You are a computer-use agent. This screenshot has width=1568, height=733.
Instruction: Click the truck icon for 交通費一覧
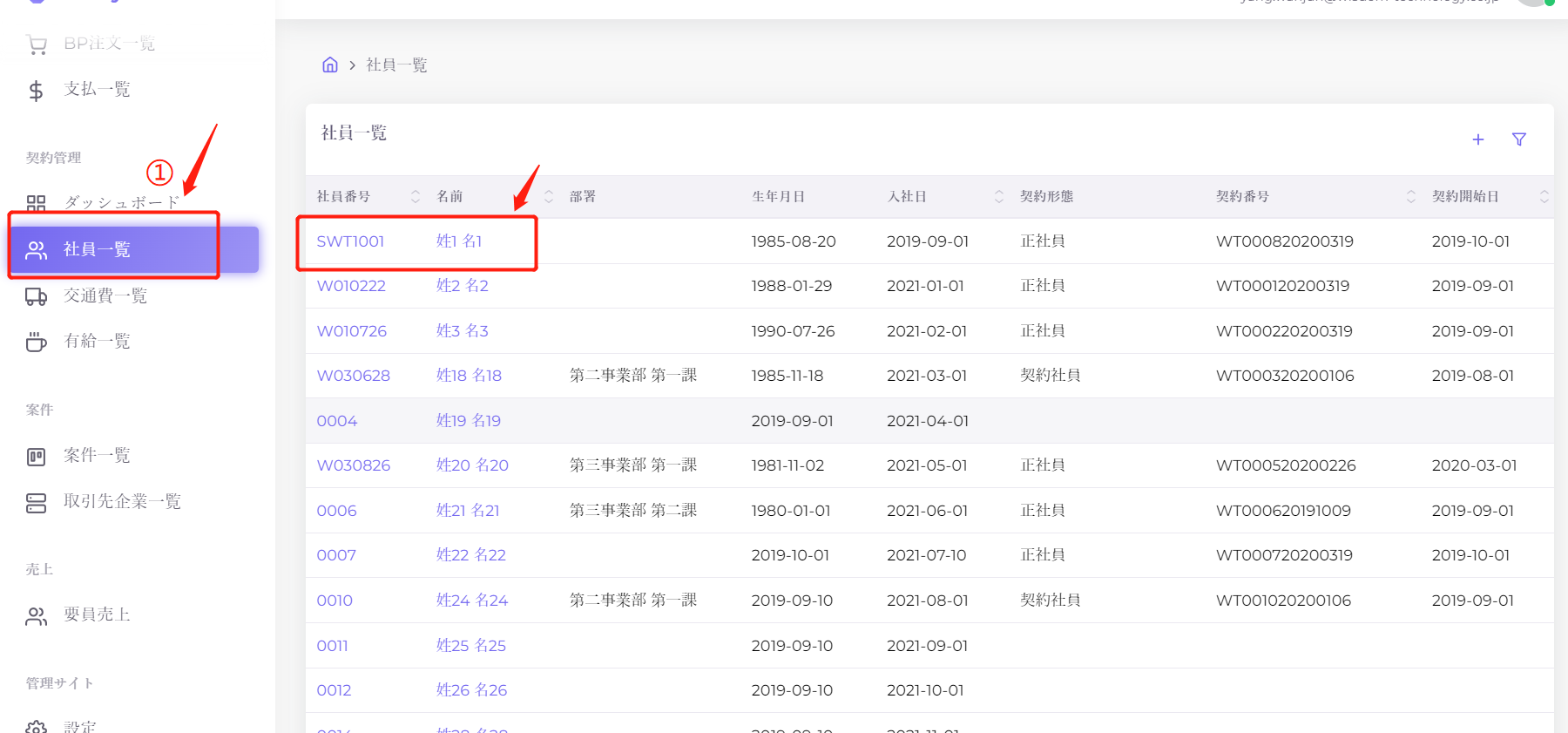point(36,296)
